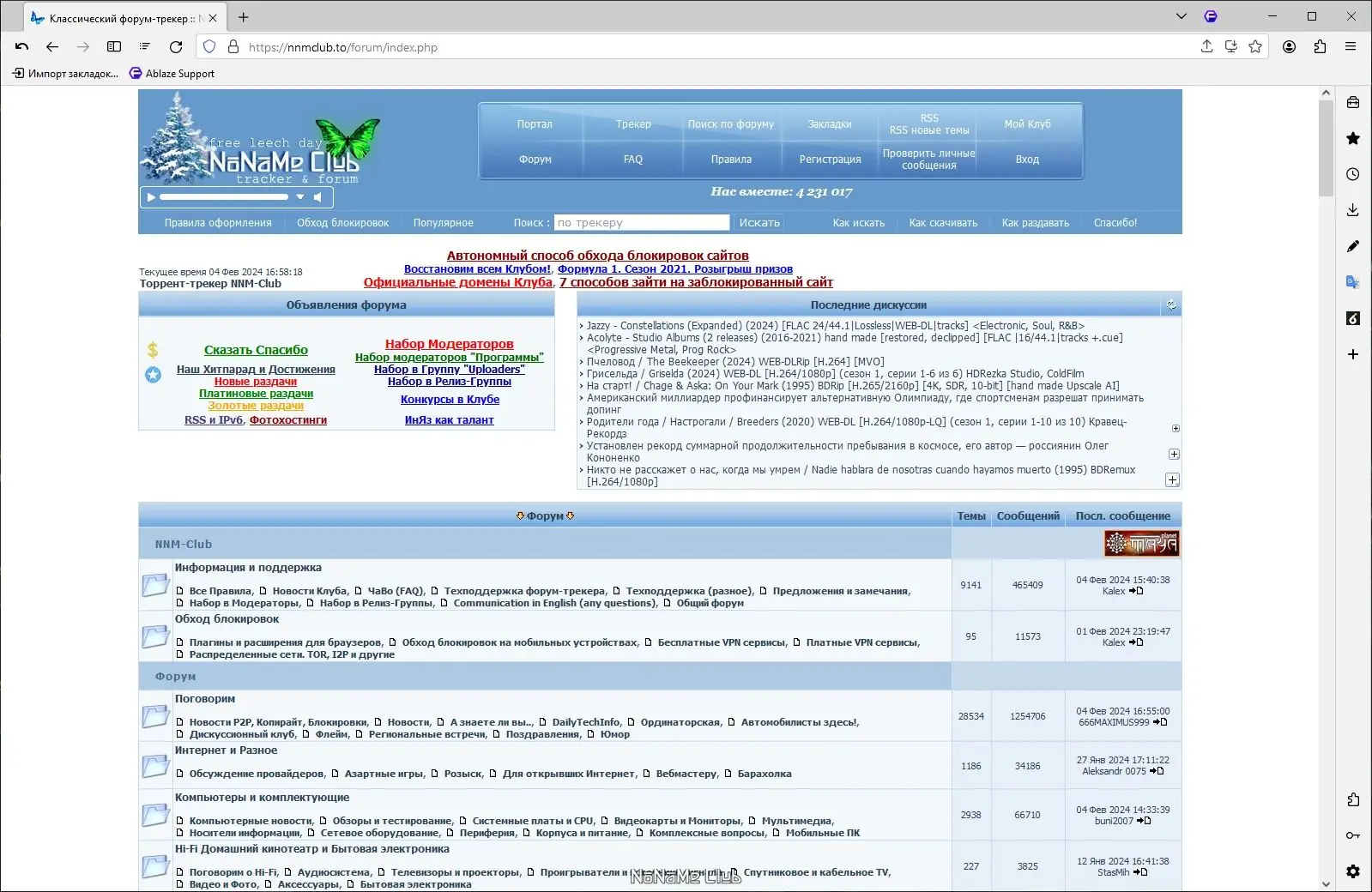Screen dimensions: 1372x892
Task: Open history clock icon in sidebar
Action: pyautogui.click(x=1353, y=174)
